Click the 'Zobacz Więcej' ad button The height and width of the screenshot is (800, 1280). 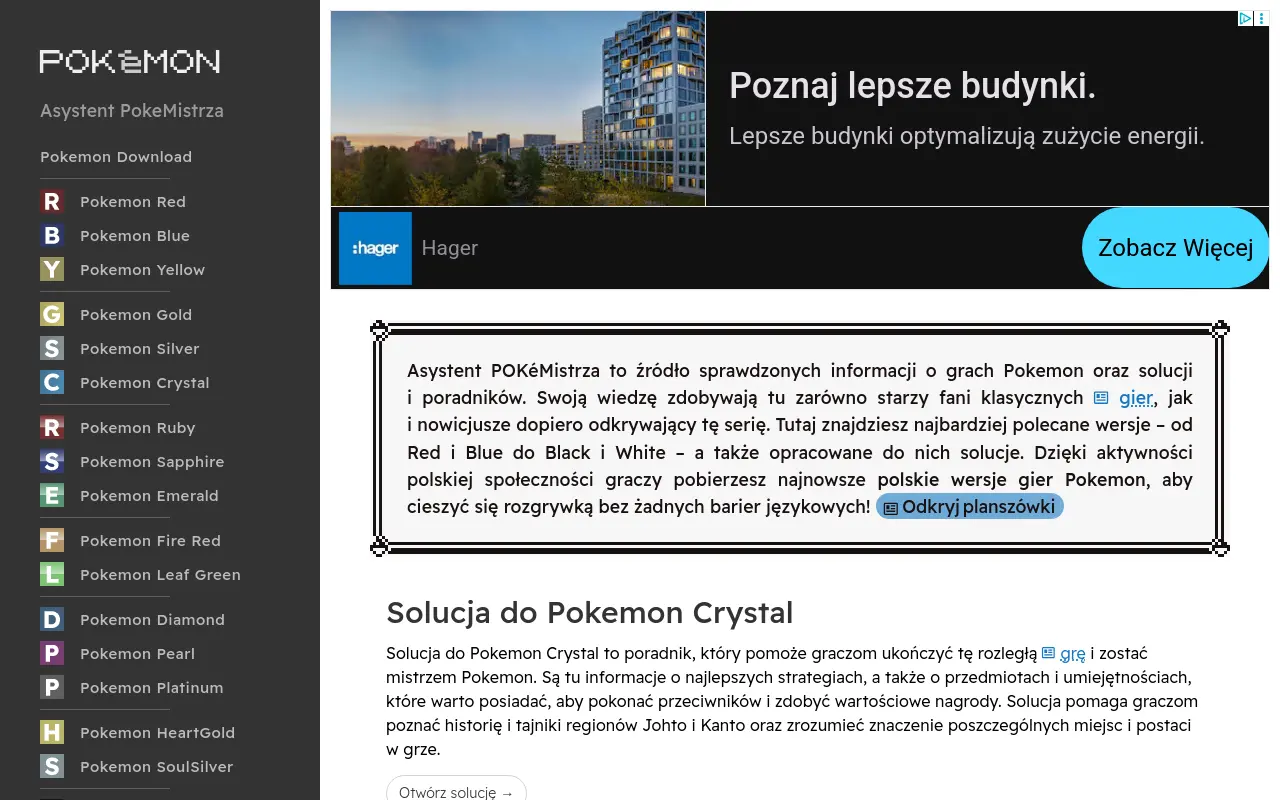tap(1175, 248)
